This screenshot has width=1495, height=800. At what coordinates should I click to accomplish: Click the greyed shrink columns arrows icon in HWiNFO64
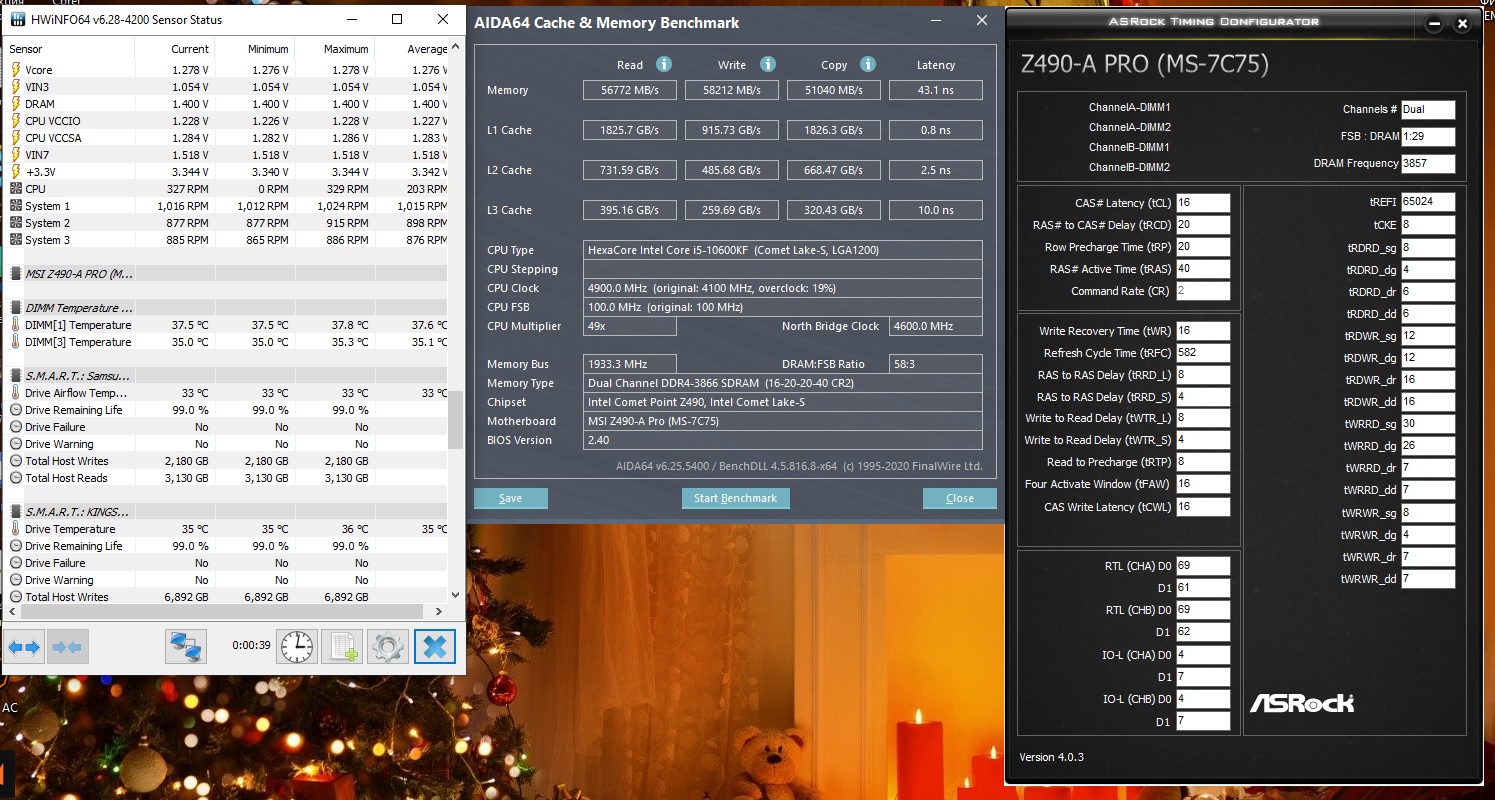pyautogui.click(x=67, y=647)
